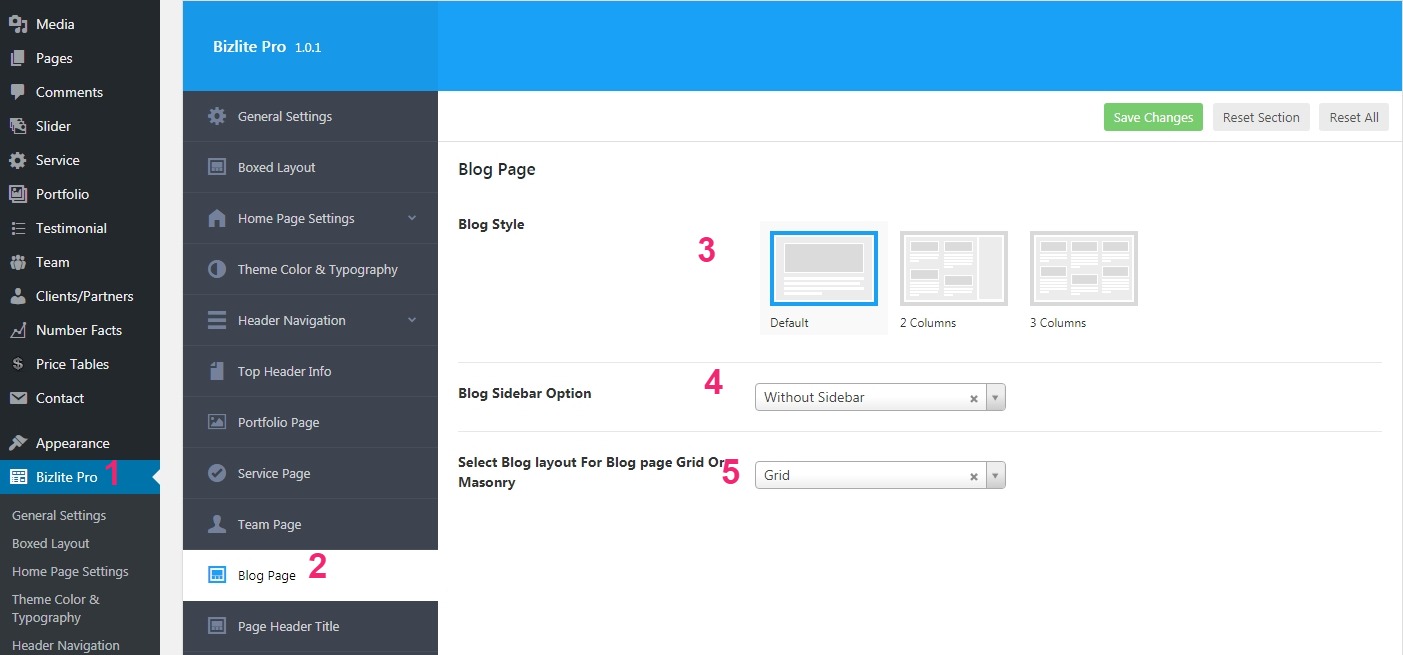Open Boxed Layout submenu link
The image size is (1403, 655).
[x=51, y=543]
